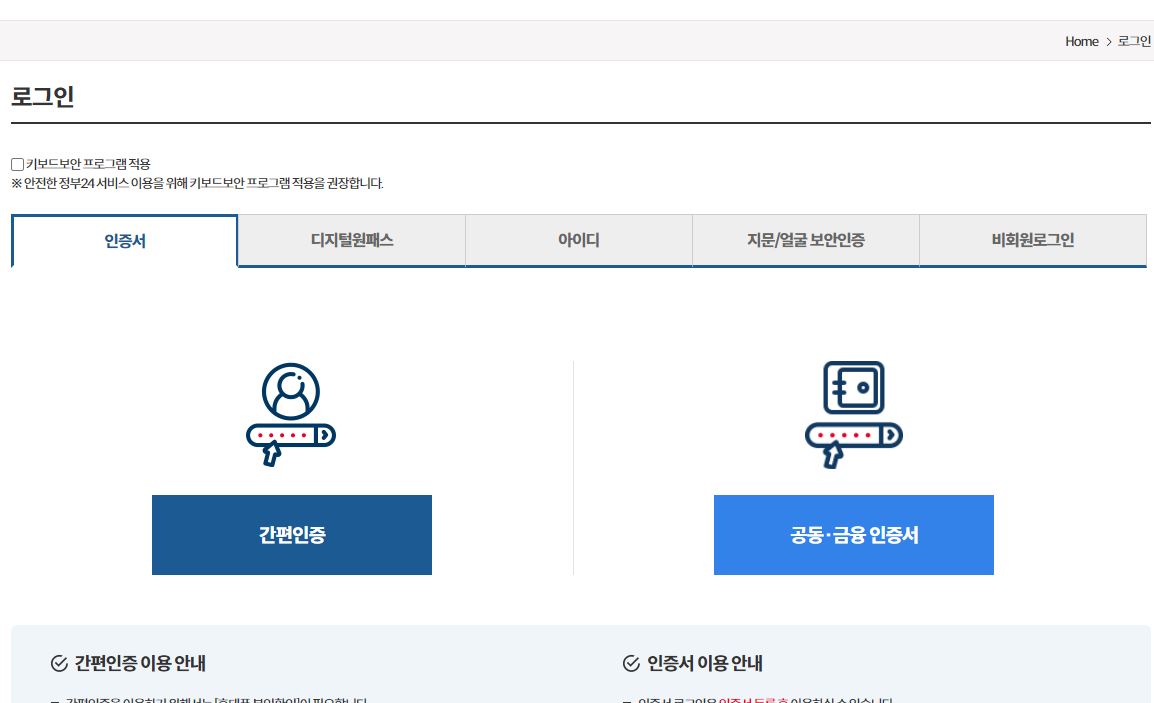Click the 간편인증 button
Viewport: 1154px width, 703px height.
click(292, 534)
